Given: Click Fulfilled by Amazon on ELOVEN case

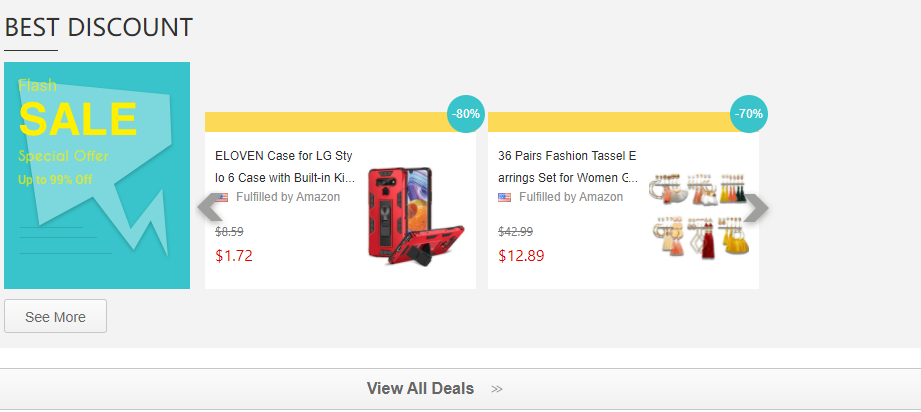Looking at the screenshot, I should (x=288, y=197).
